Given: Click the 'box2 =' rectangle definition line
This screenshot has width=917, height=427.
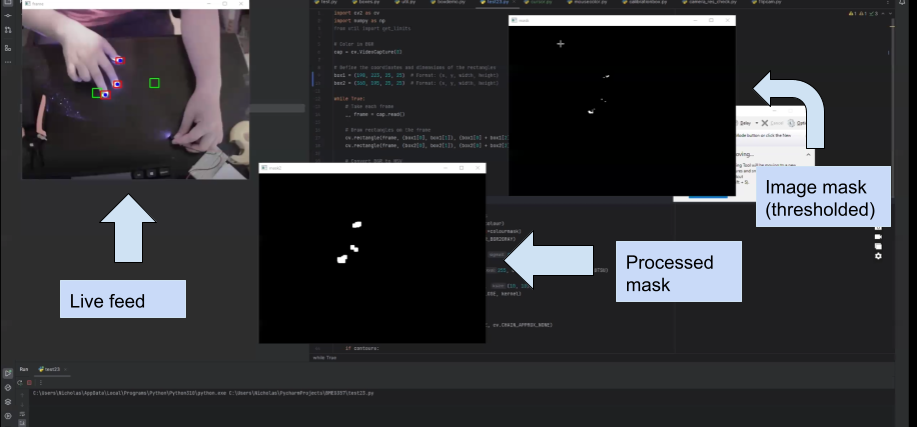Looking at the screenshot, I should (416, 83).
